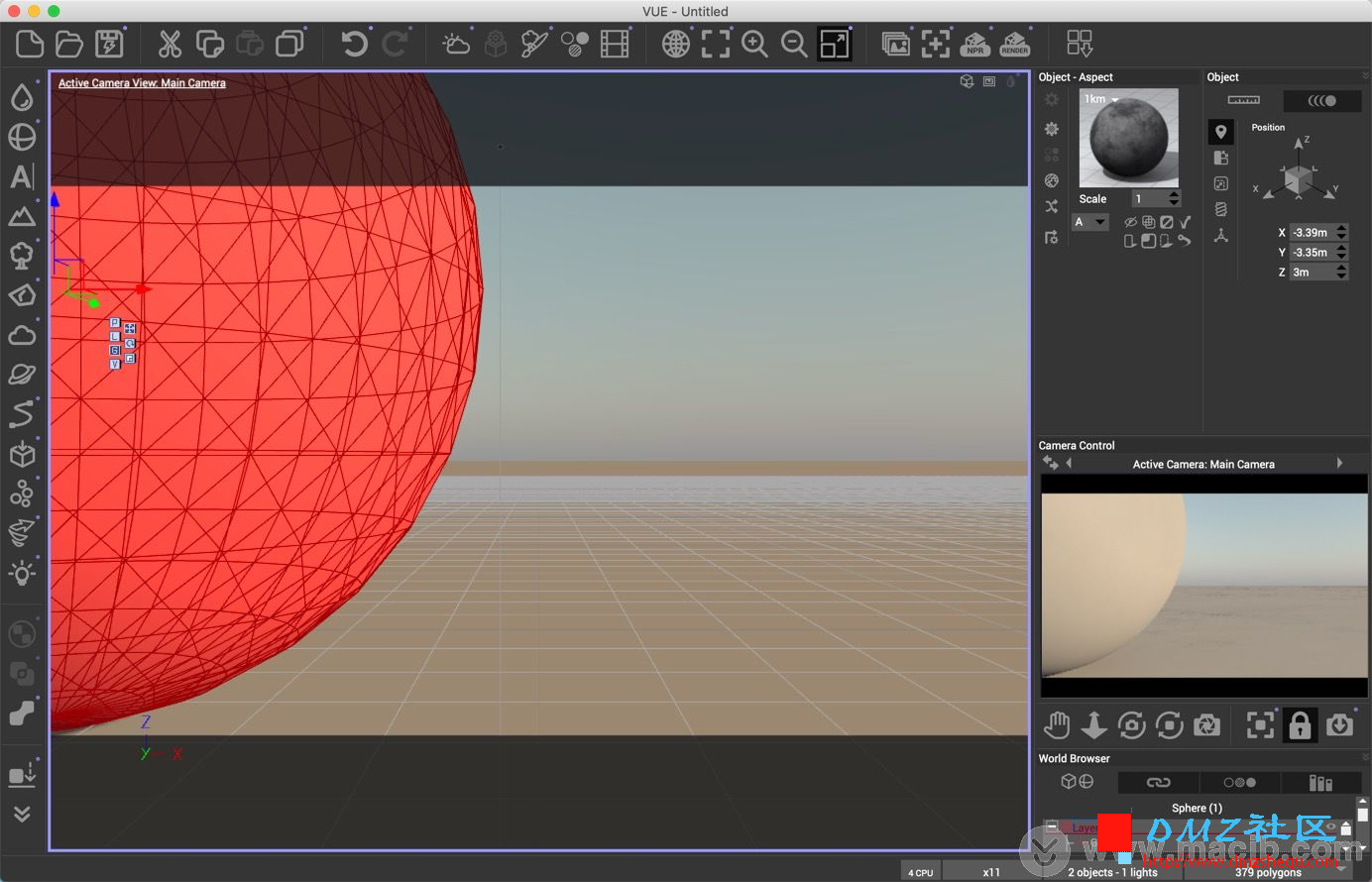
Task: Start NPR render
Action: (x=975, y=44)
